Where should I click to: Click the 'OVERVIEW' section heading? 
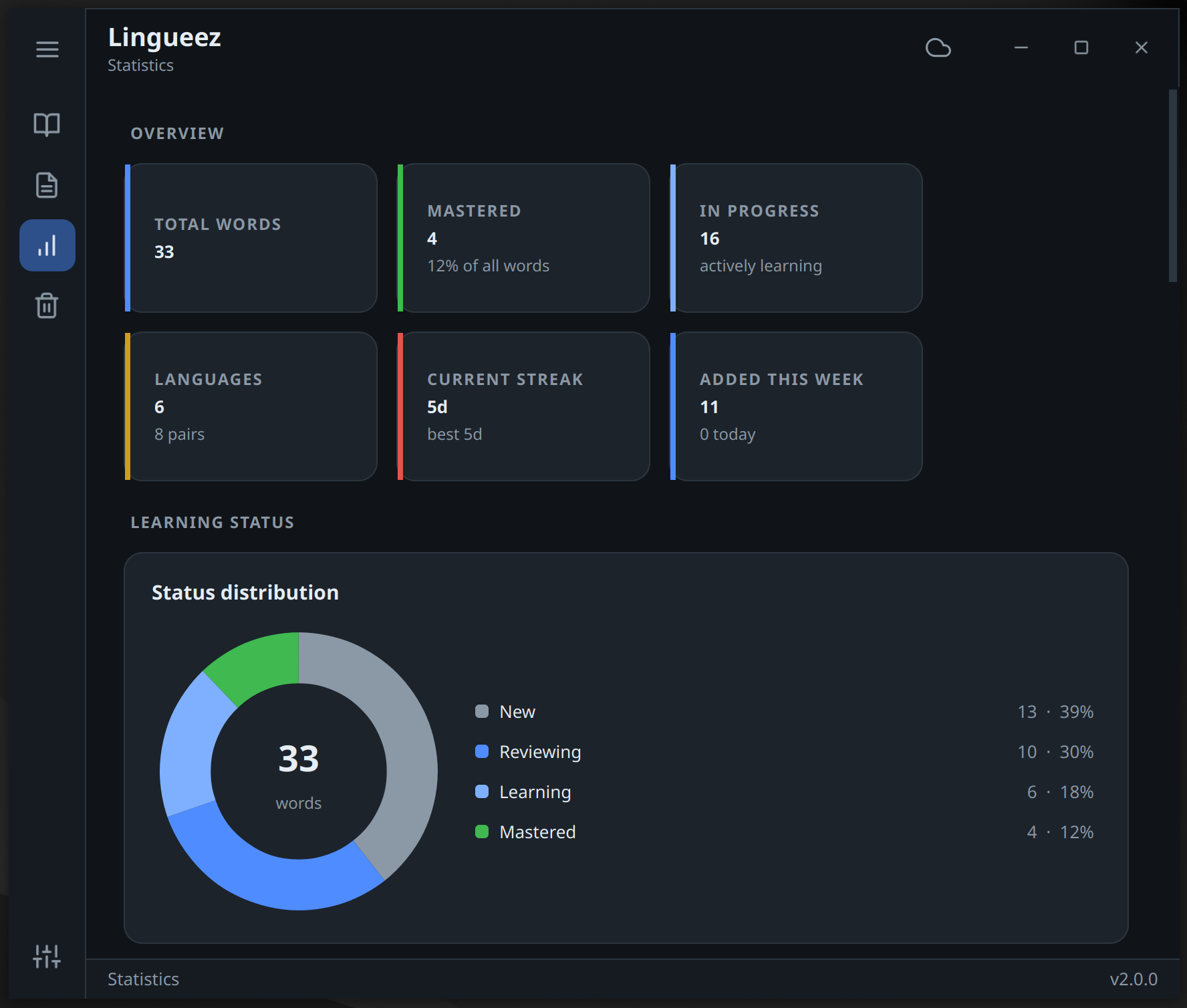point(177,134)
